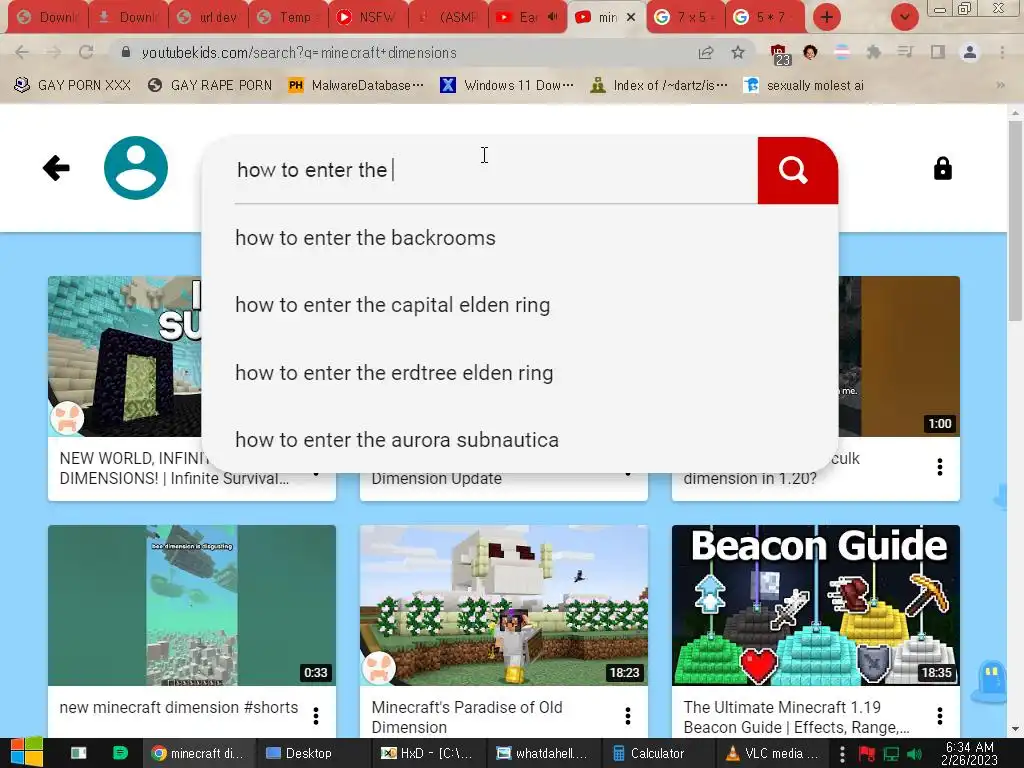Click in the search text field
The width and height of the screenshot is (1024, 768).
click(496, 170)
